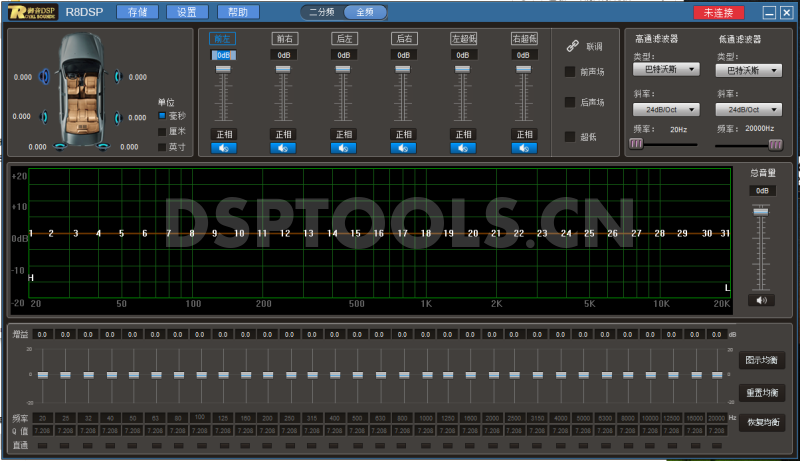Click the 重置均衡 button
The image size is (800, 461).
(765, 391)
